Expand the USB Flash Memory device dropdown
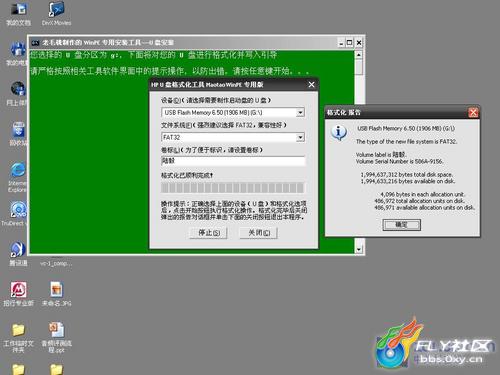This screenshot has height=375, width=500. click(300, 113)
